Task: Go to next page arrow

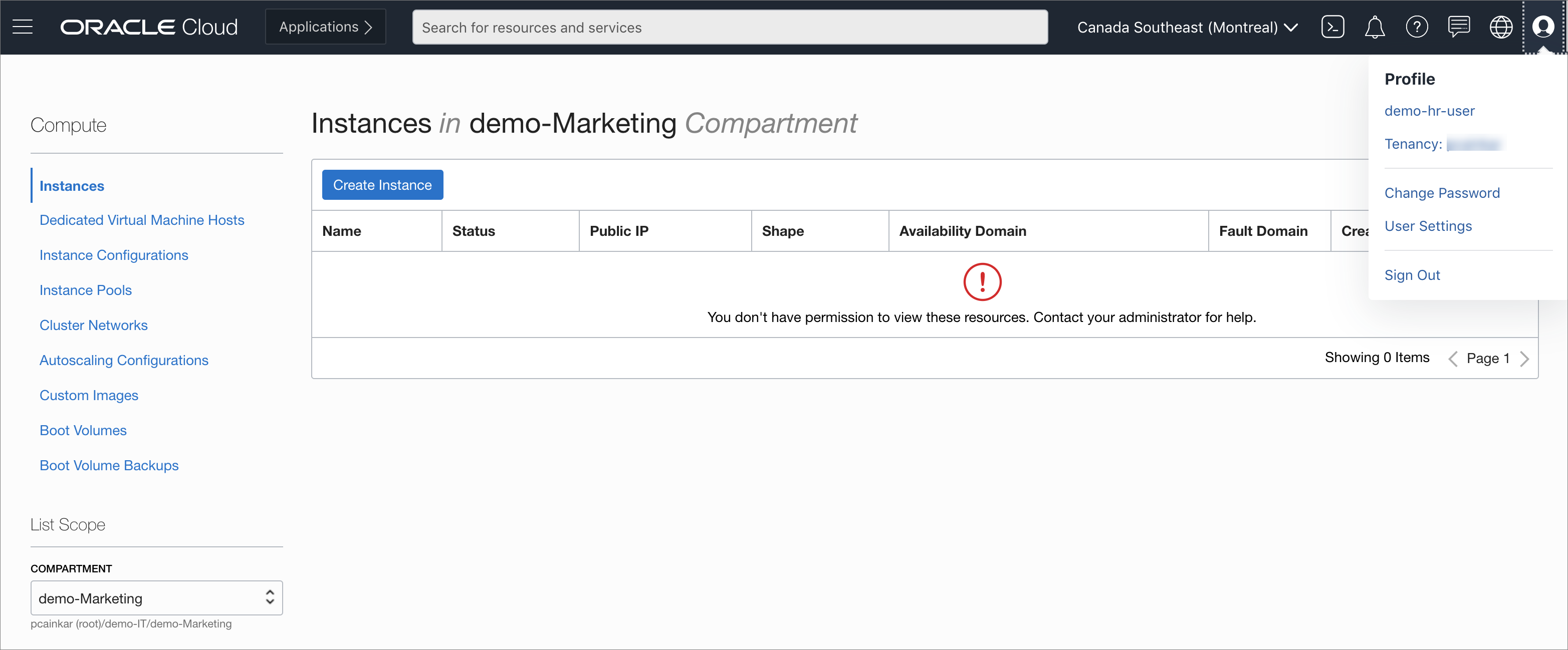Action: point(1524,359)
